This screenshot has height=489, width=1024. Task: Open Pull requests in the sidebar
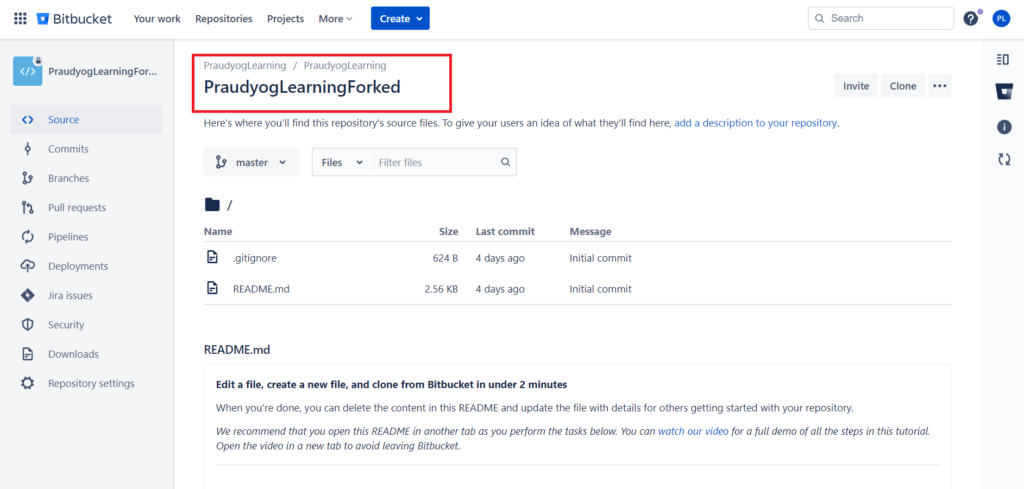[76, 208]
